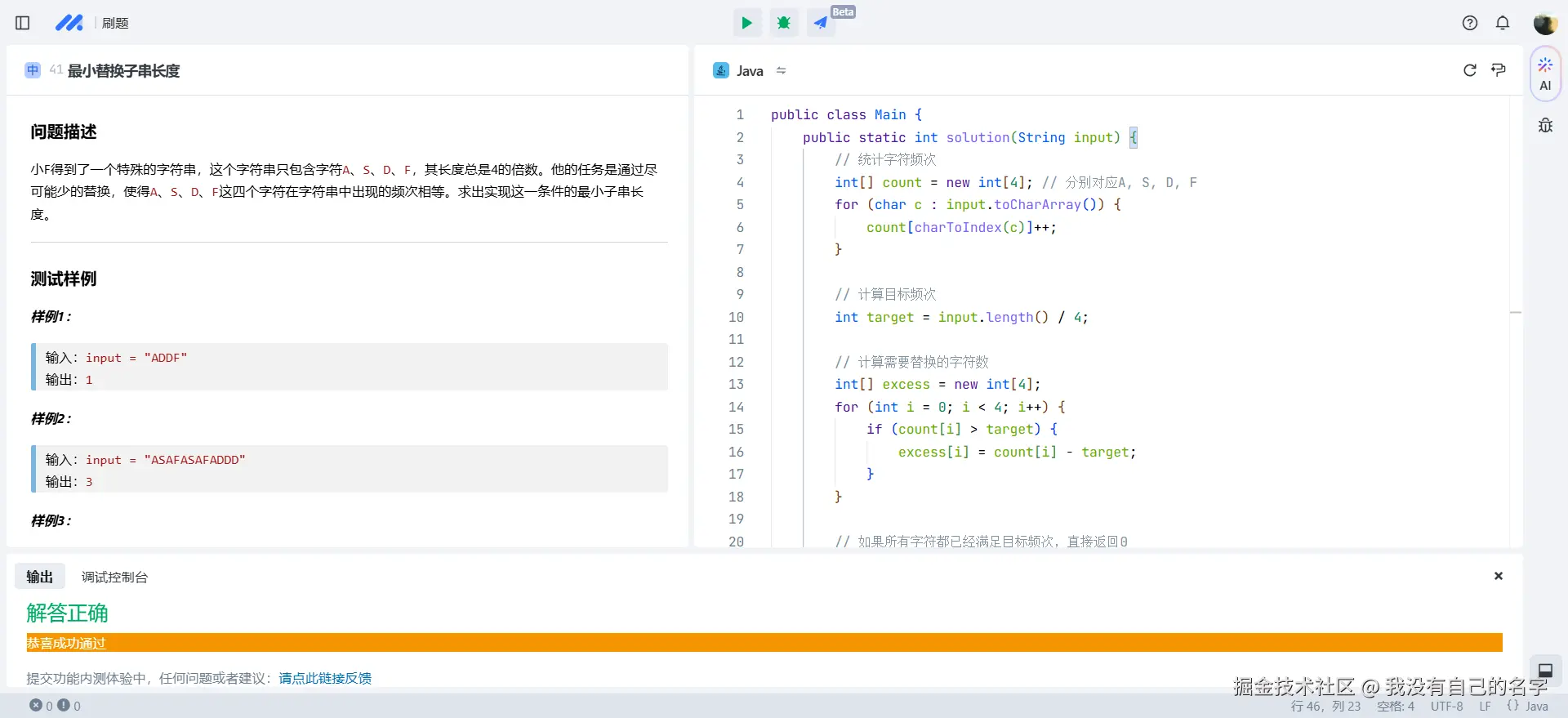1568x718 pixels.
Task: Place cursor in line 1 public class Main
Action: coord(846,115)
